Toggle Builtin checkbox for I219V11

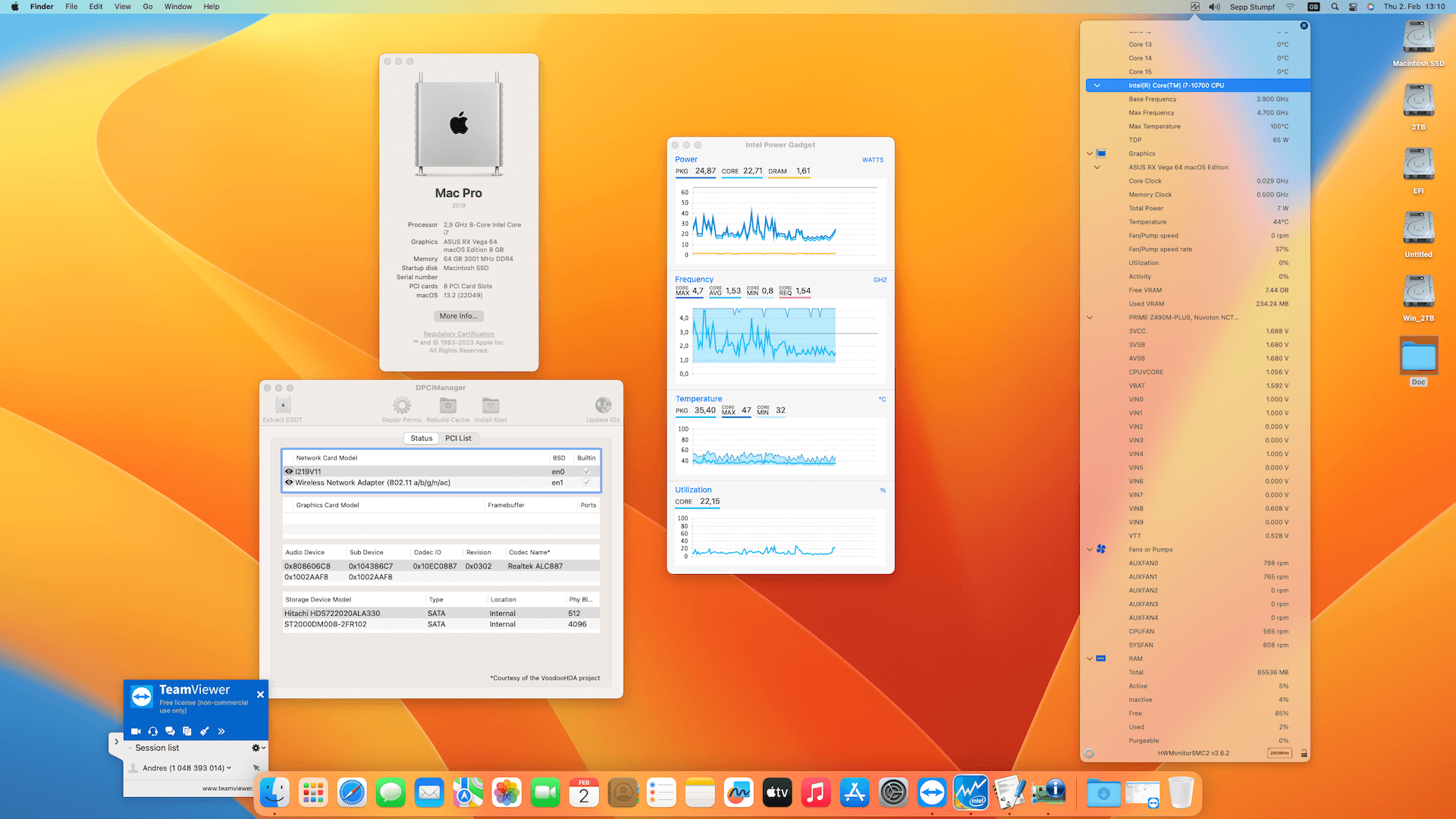[x=587, y=472]
